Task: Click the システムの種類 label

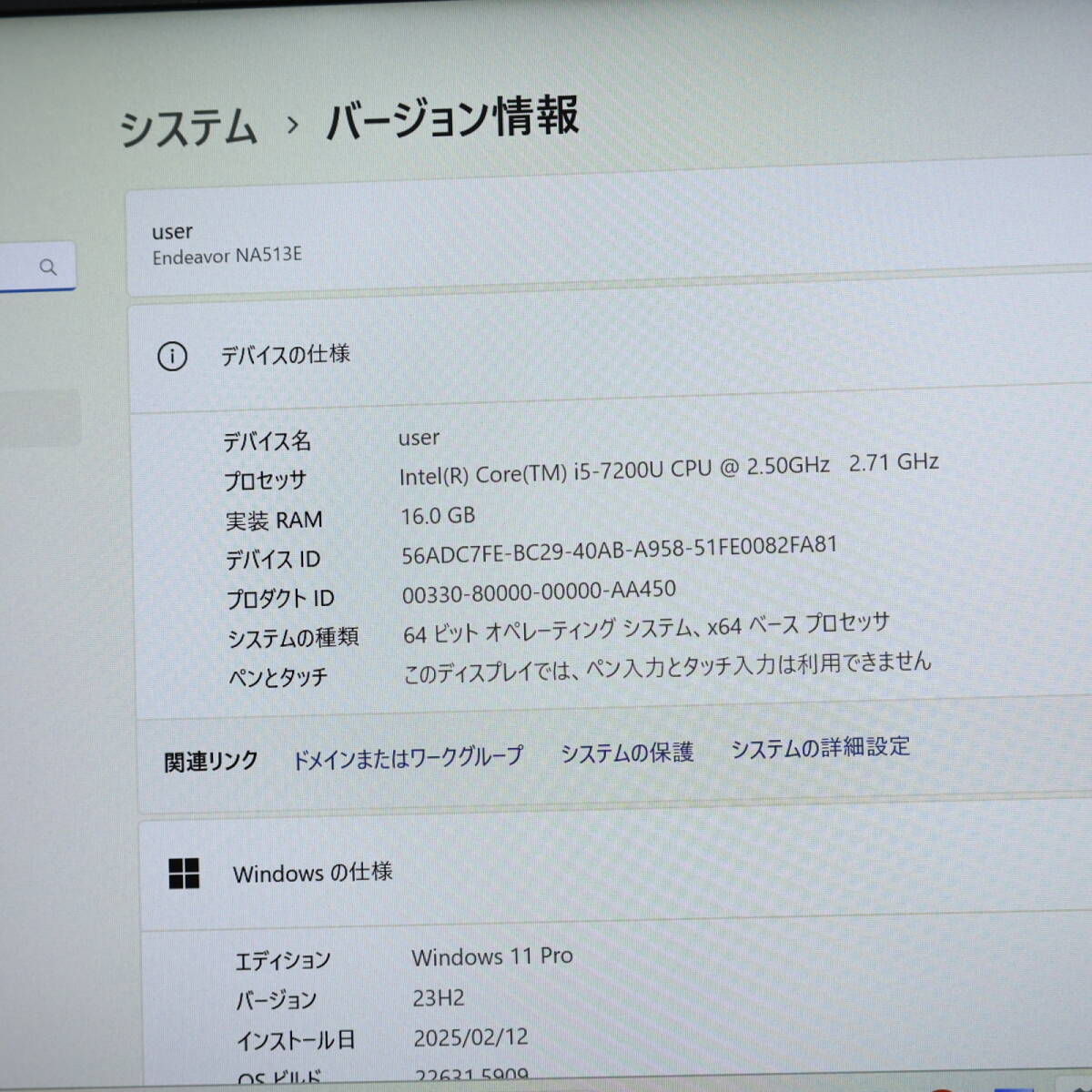Action: coord(293,638)
